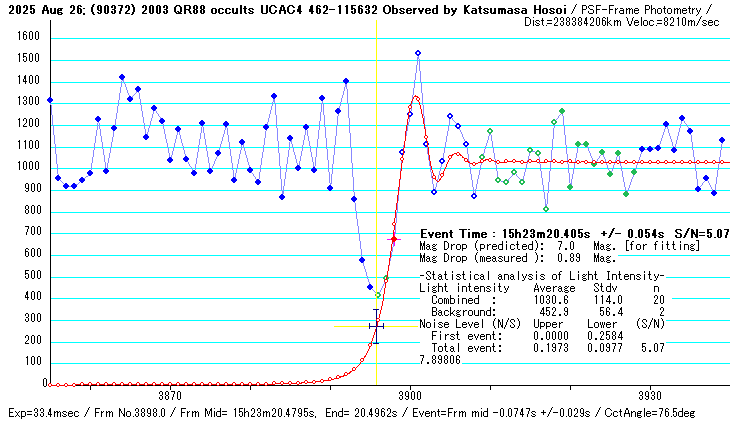Click the black error bar cross

click(x=376, y=326)
